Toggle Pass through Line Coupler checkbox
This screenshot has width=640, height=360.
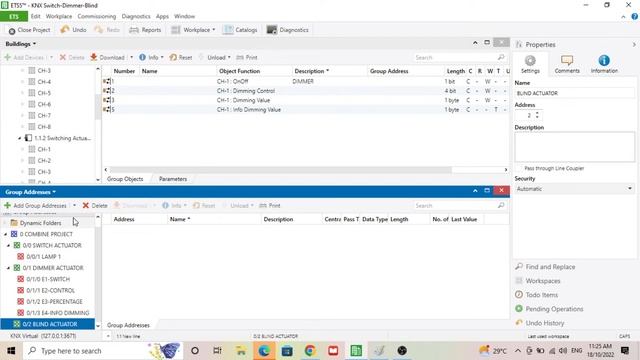coord(520,168)
